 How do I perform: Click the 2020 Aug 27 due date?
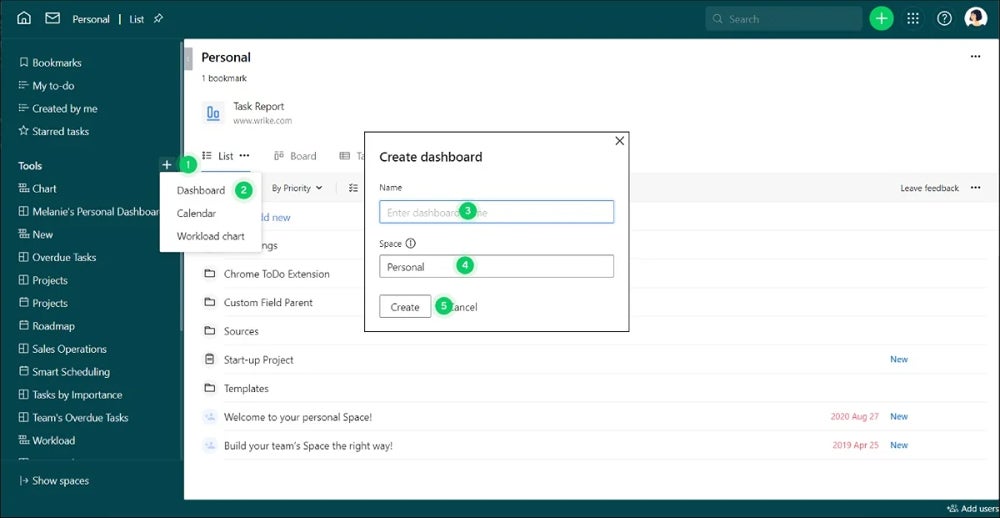pyautogui.click(x=855, y=417)
